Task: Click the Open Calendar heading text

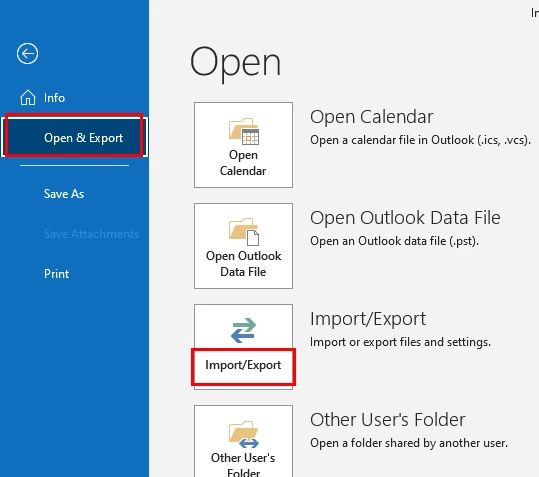Action: coord(371,117)
